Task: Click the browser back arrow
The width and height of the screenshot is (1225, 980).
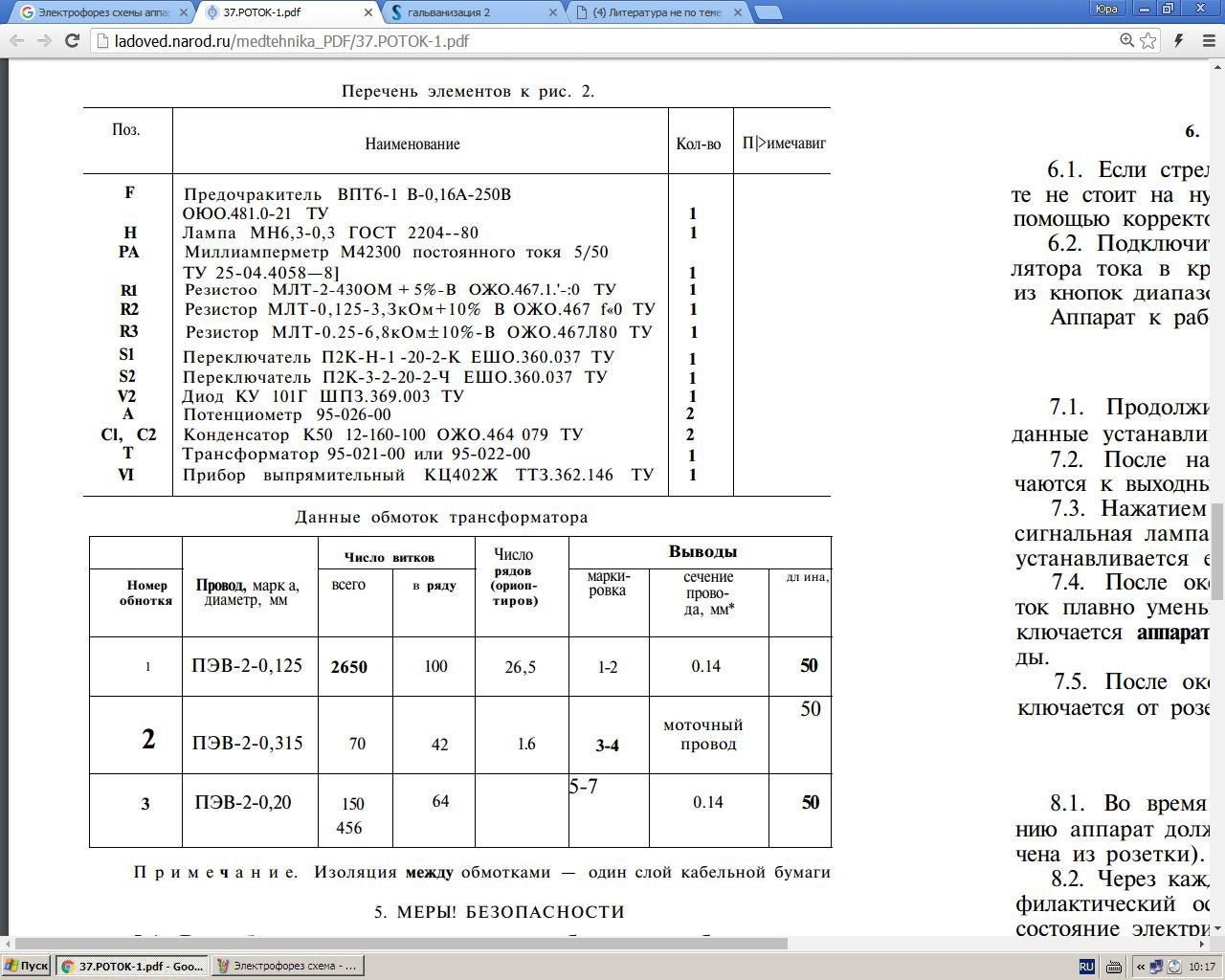Action: coord(16,41)
